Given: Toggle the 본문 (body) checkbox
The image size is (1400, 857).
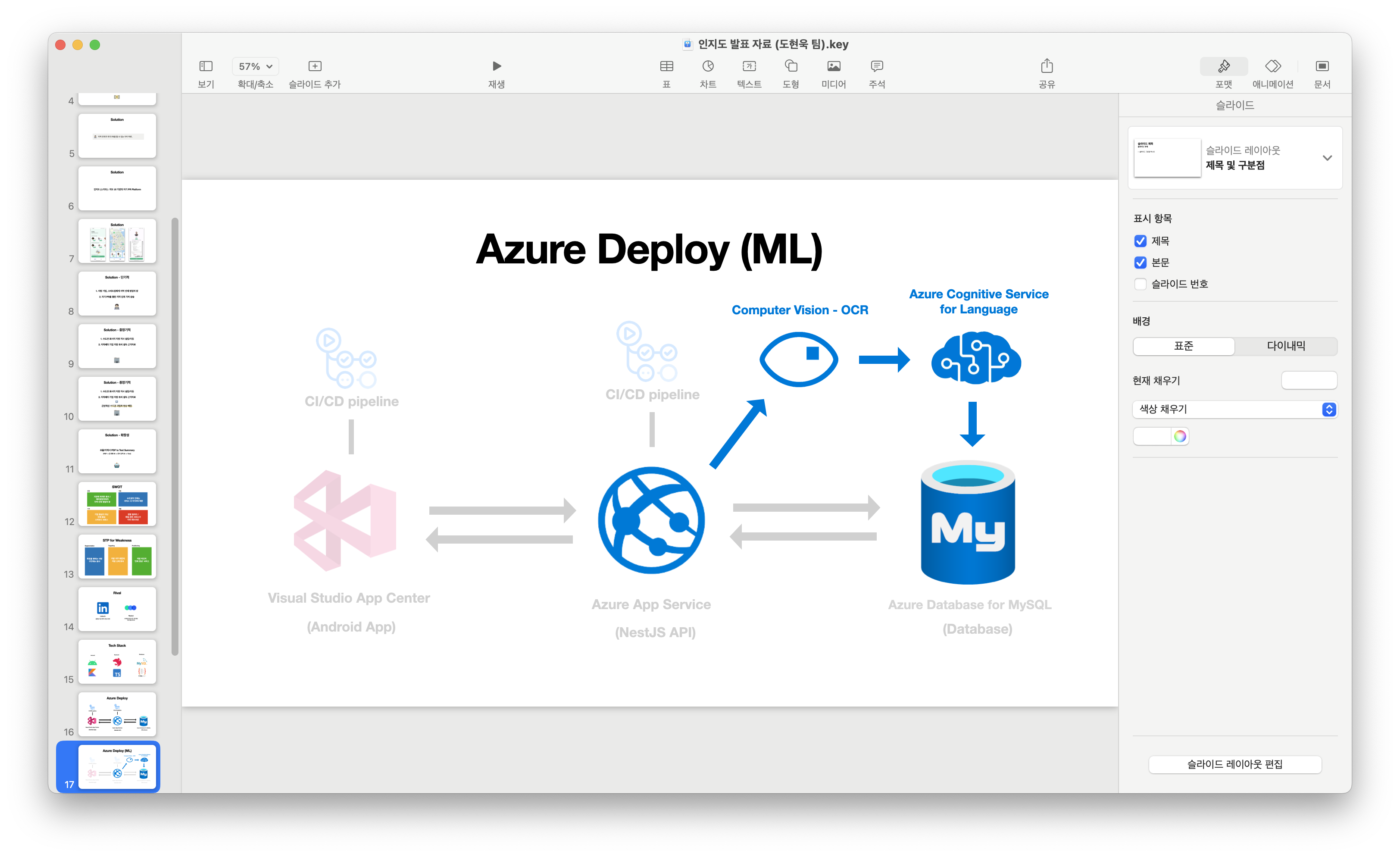Looking at the screenshot, I should (x=1141, y=263).
